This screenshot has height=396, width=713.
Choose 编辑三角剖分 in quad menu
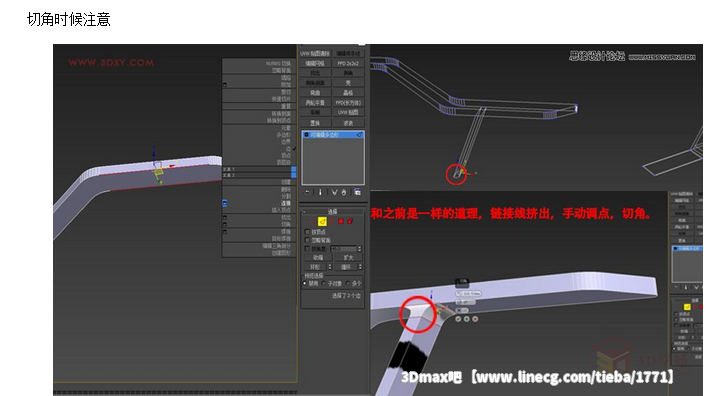[276, 246]
